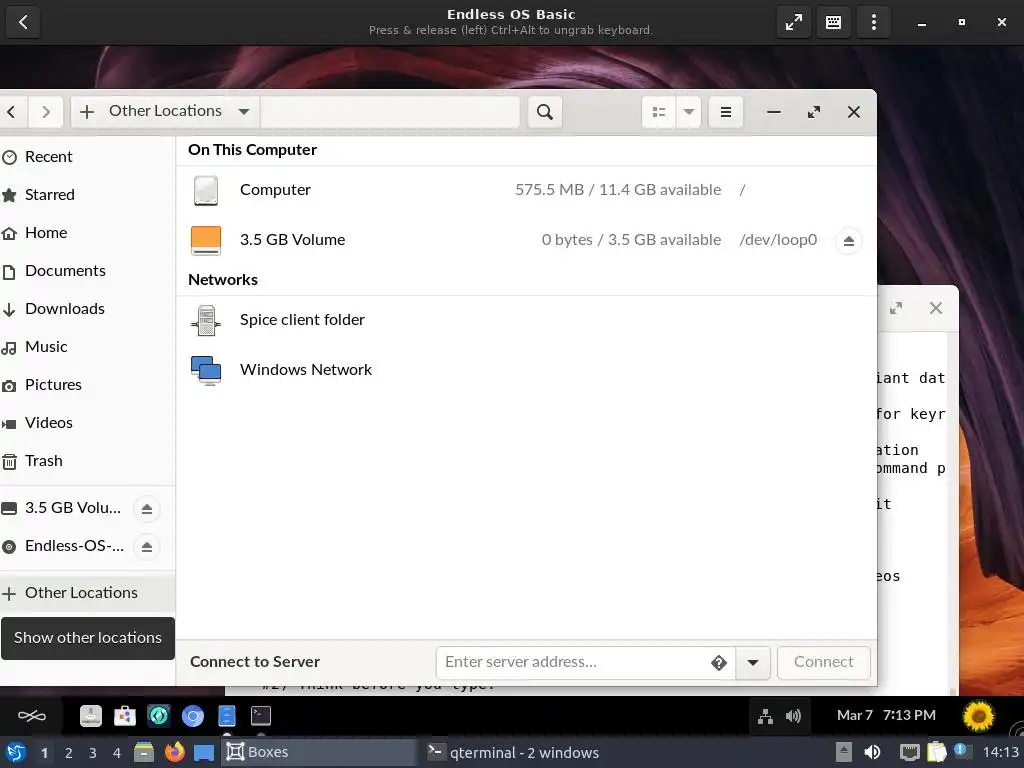
Task: Click the file manager search icon
Action: [x=545, y=112]
